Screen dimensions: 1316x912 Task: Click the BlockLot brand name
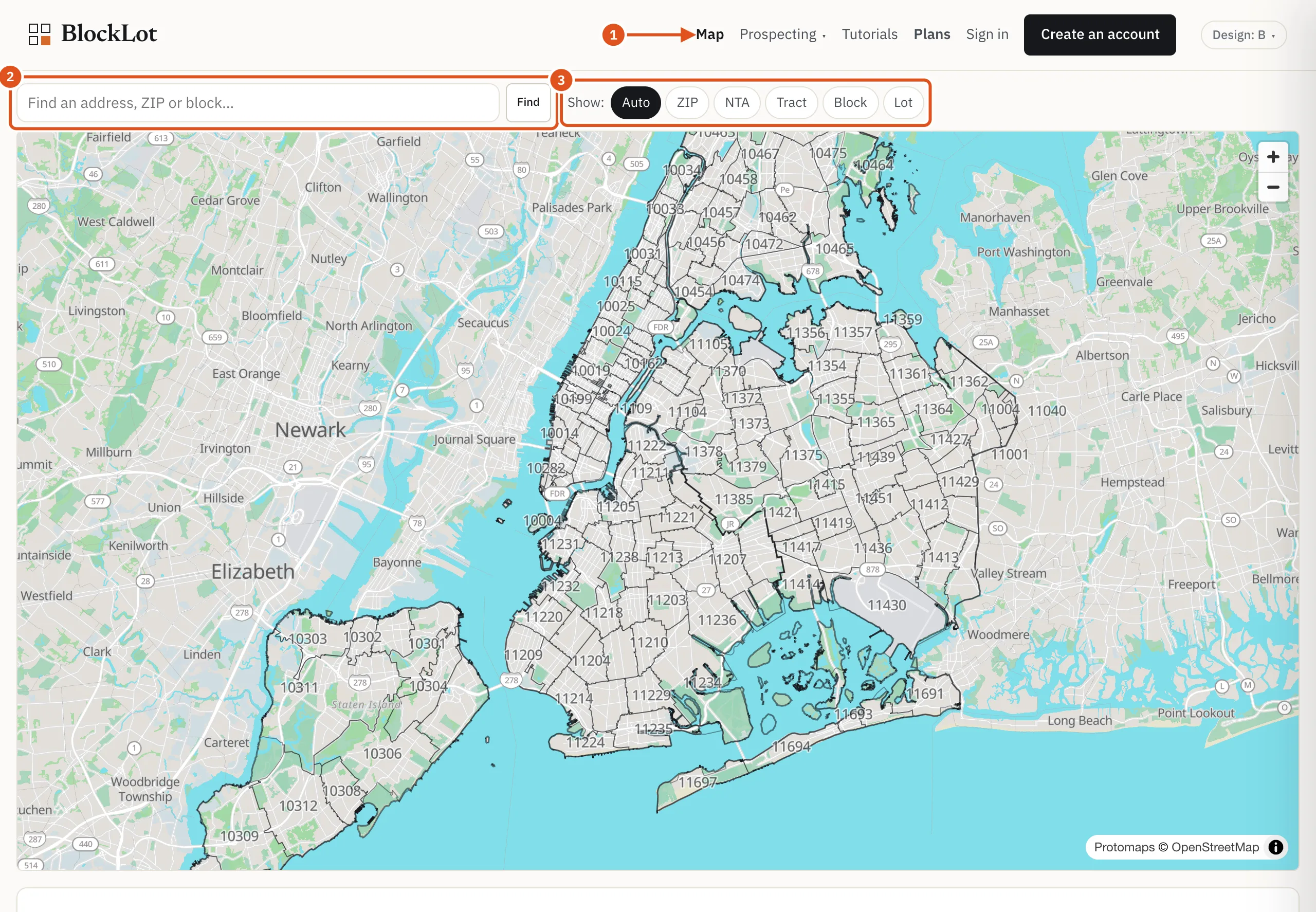click(x=108, y=34)
